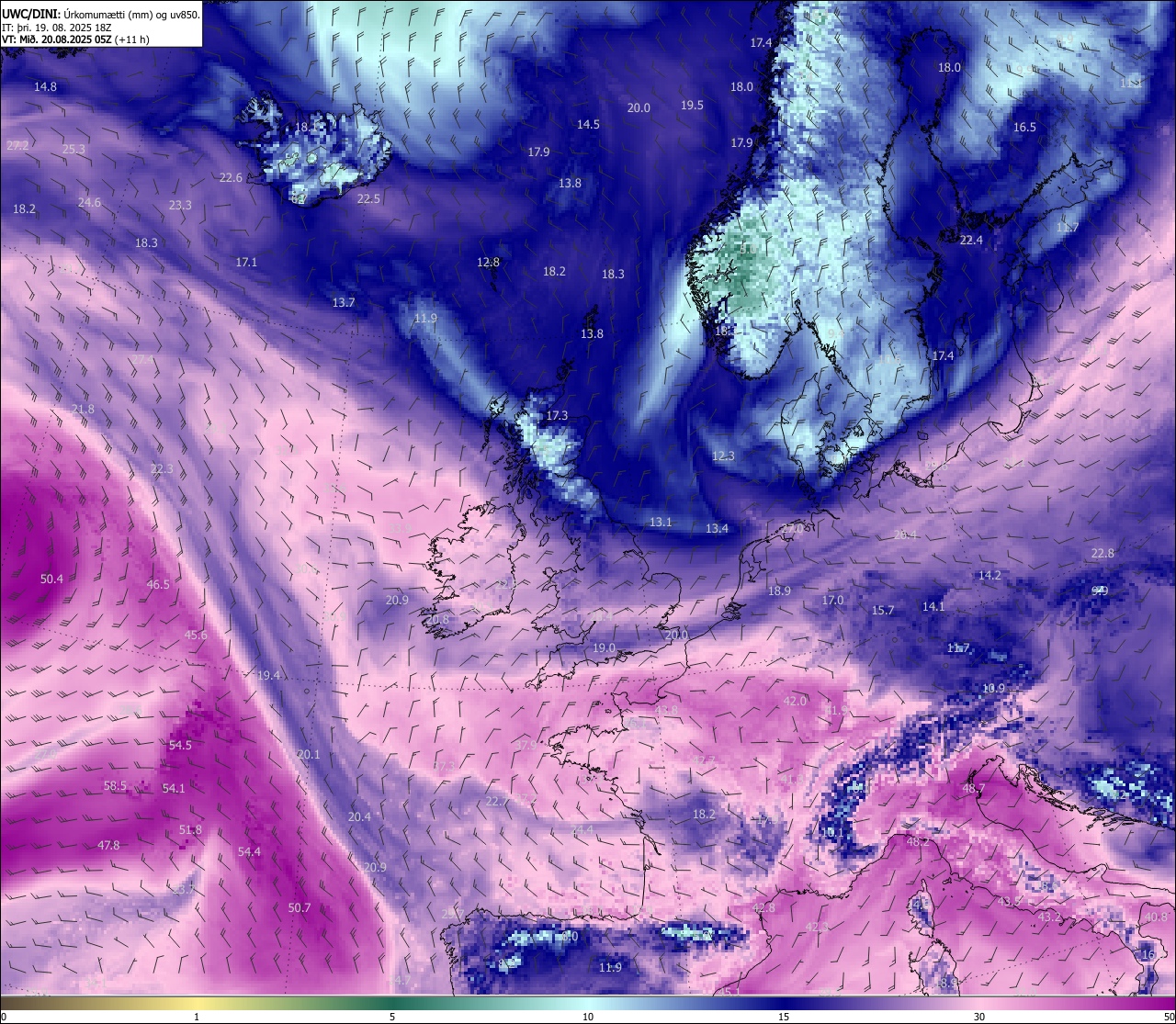
Task: Click the 14.2 value label
Action: [989, 576]
